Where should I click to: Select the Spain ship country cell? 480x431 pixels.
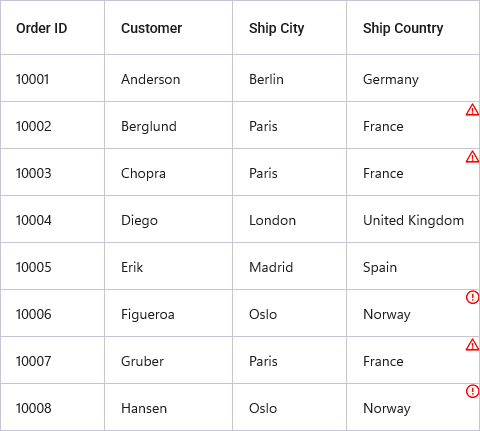[413, 266]
